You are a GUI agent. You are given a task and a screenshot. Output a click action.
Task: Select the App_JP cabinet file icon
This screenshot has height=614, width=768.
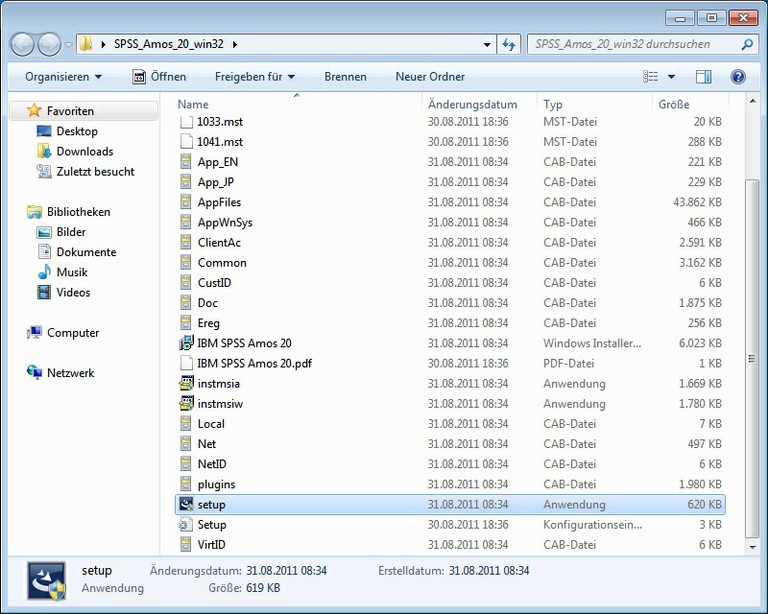pyautogui.click(x=186, y=182)
